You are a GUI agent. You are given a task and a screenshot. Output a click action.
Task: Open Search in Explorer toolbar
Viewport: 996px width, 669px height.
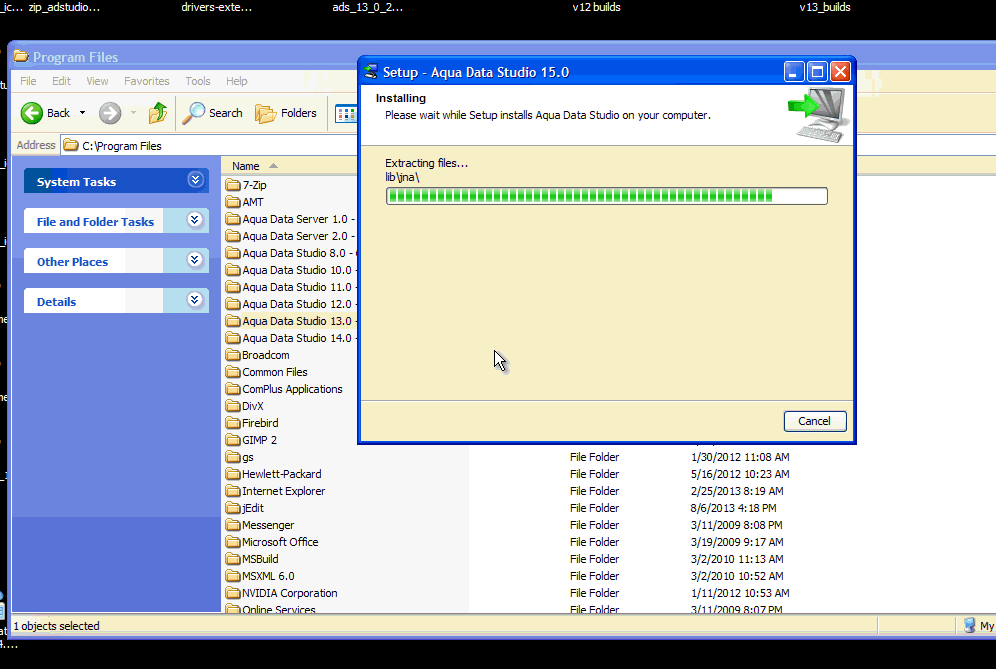pyautogui.click(x=212, y=113)
